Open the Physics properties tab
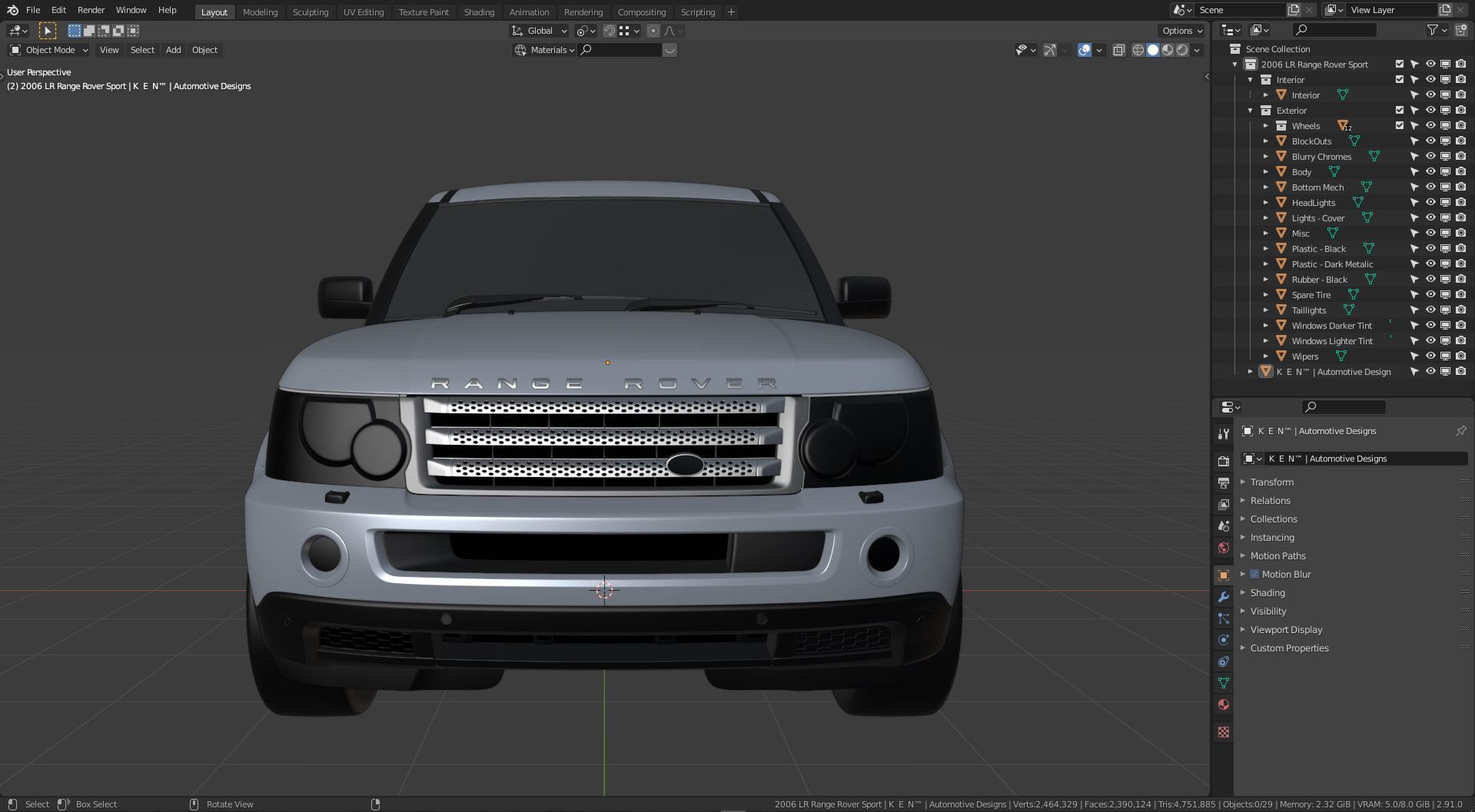 pyautogui.click(x=1224, y=640)
